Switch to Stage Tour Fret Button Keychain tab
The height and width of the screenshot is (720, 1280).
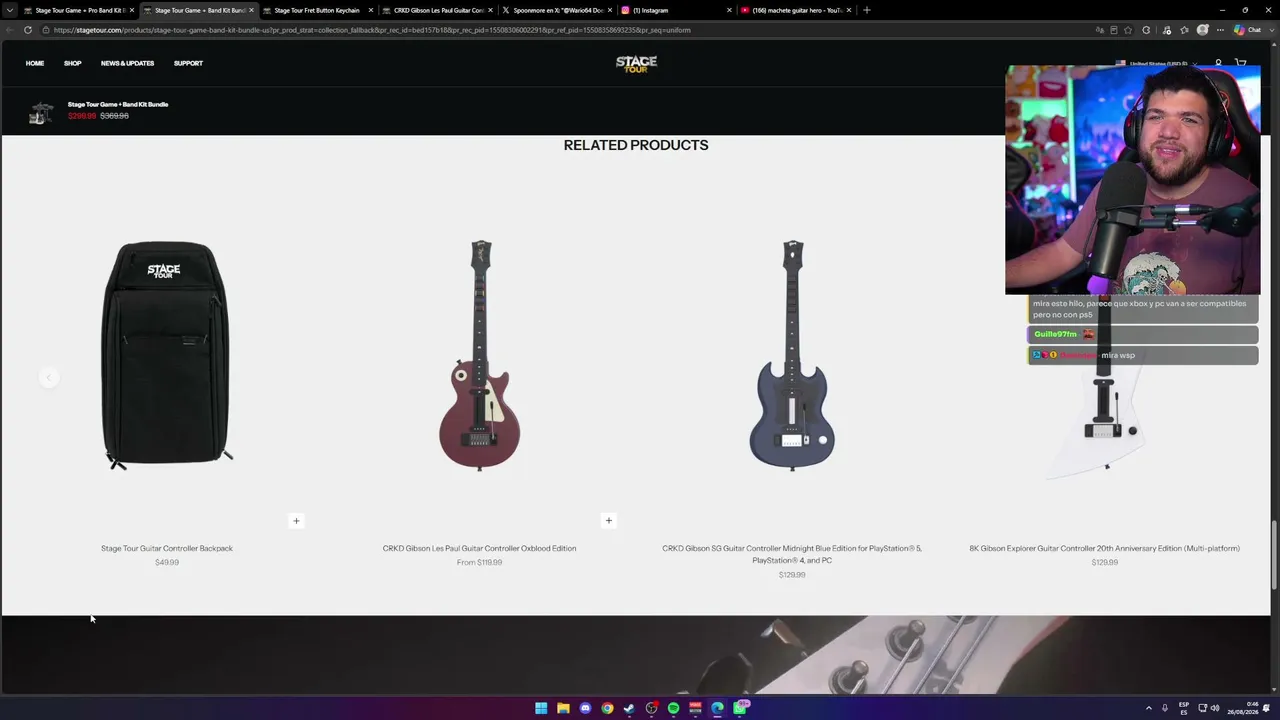pos(317,10)
